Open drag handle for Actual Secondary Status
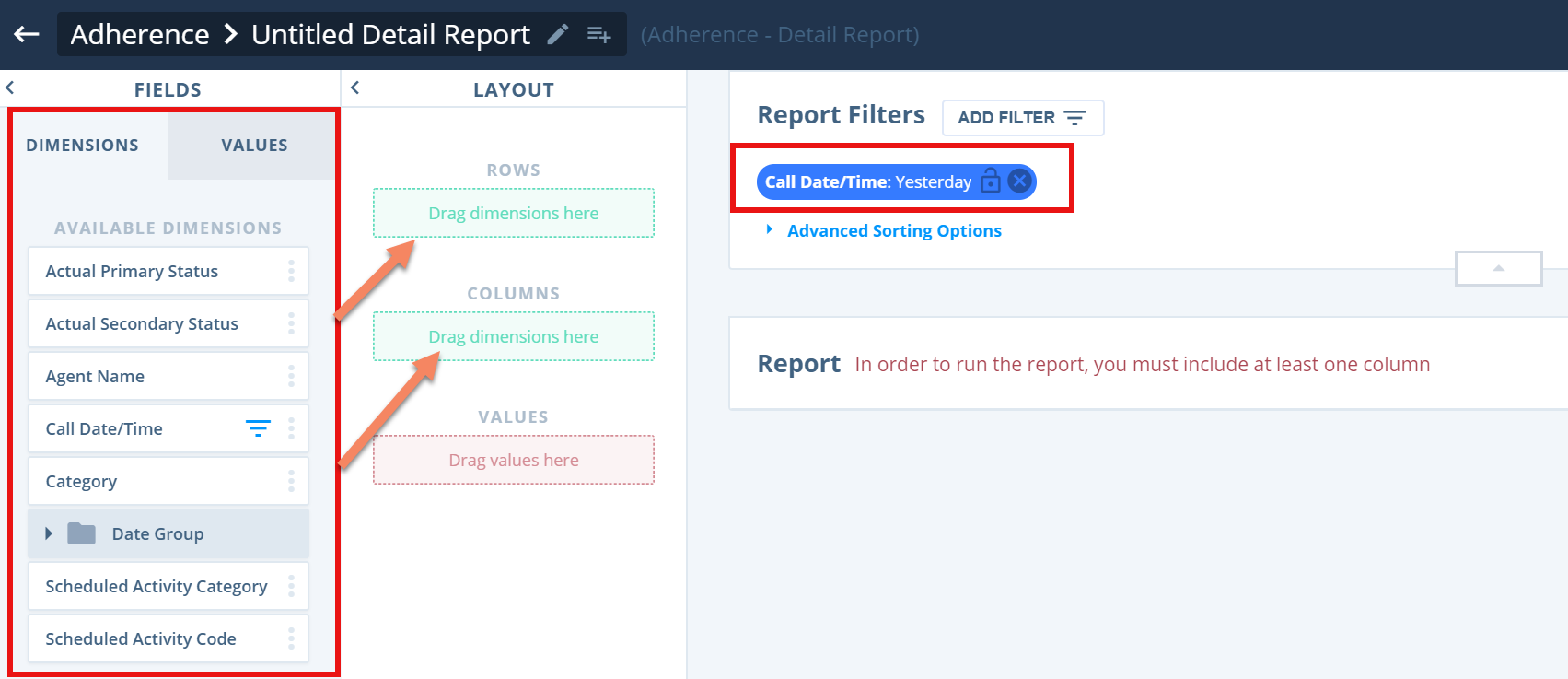 pos(291,323)
